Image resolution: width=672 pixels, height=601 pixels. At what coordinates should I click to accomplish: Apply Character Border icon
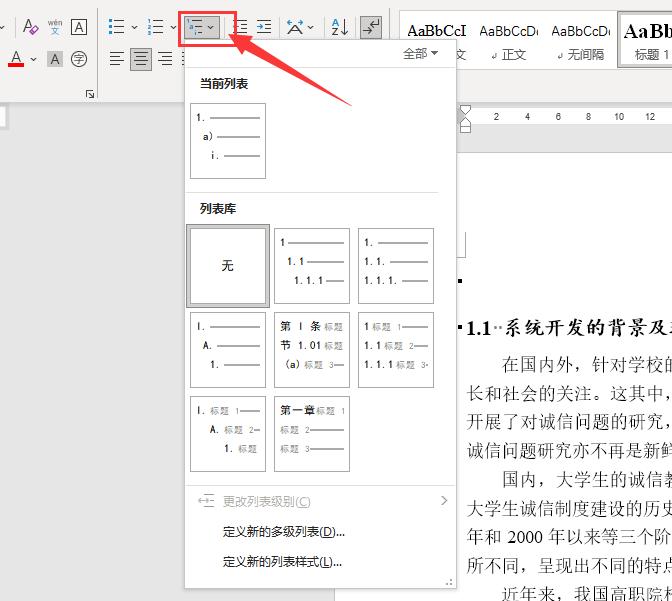(x=79, y=27)
